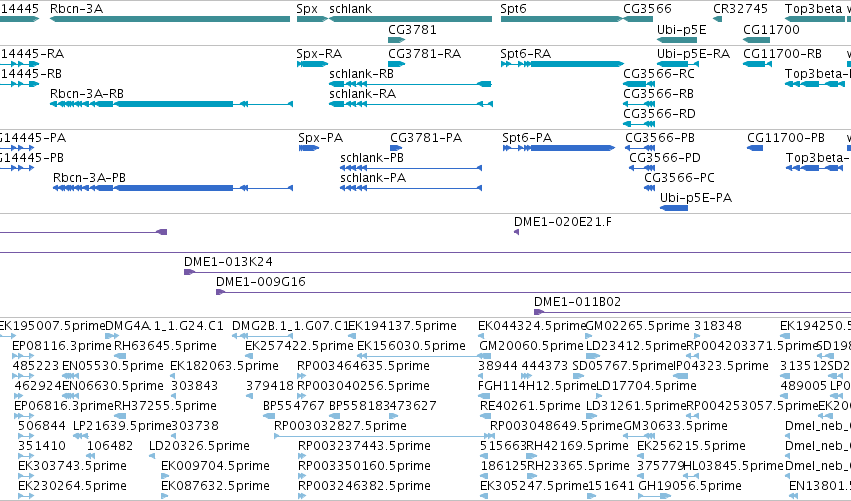
Task: Select the Spx-RA transcript
Action: [312, 64]
